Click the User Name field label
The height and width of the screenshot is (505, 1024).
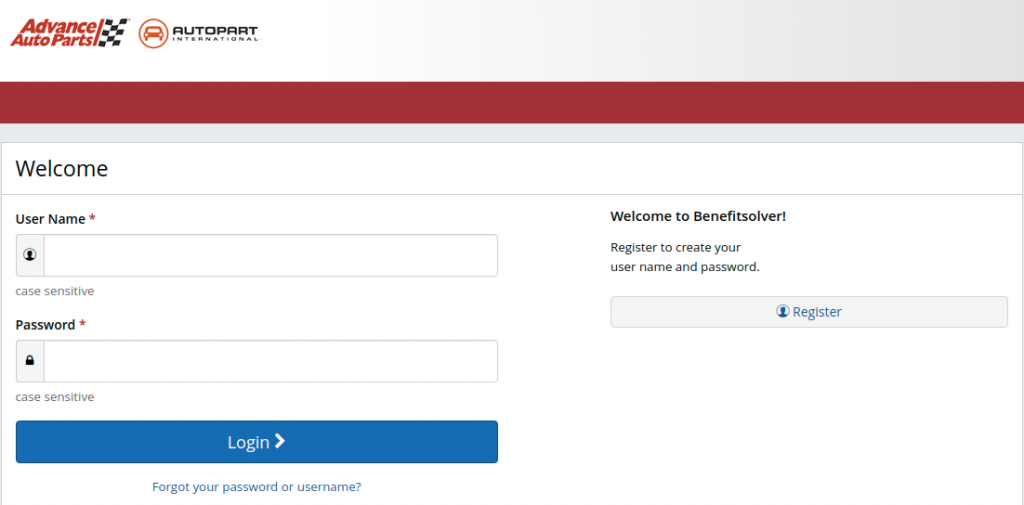pyautogui.click(x=50, y=218)
